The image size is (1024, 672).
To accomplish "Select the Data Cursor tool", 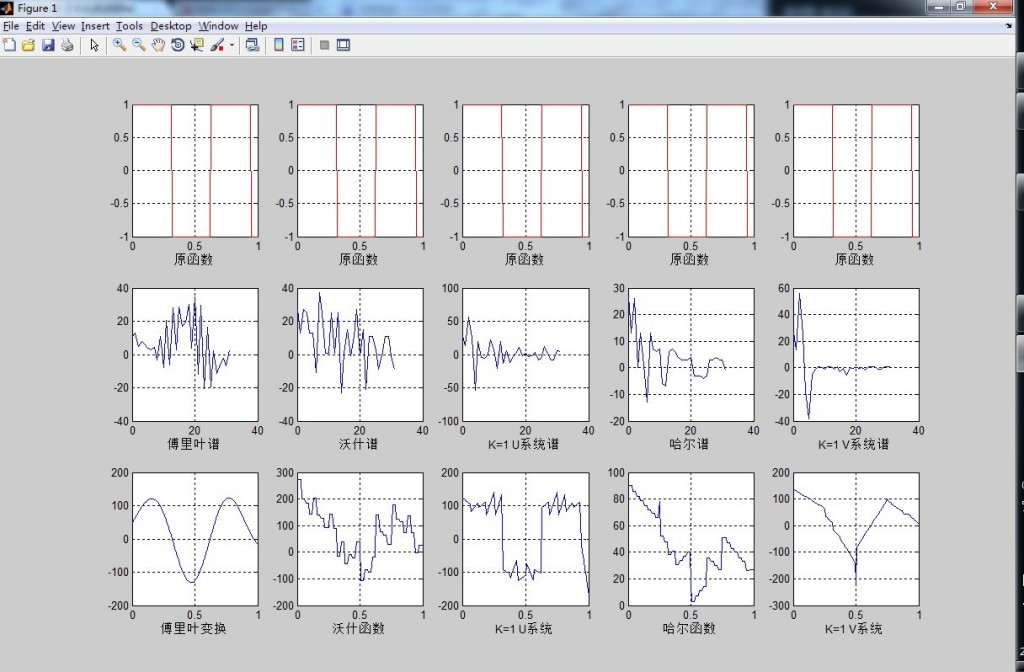I will click(x=197, y=45).
